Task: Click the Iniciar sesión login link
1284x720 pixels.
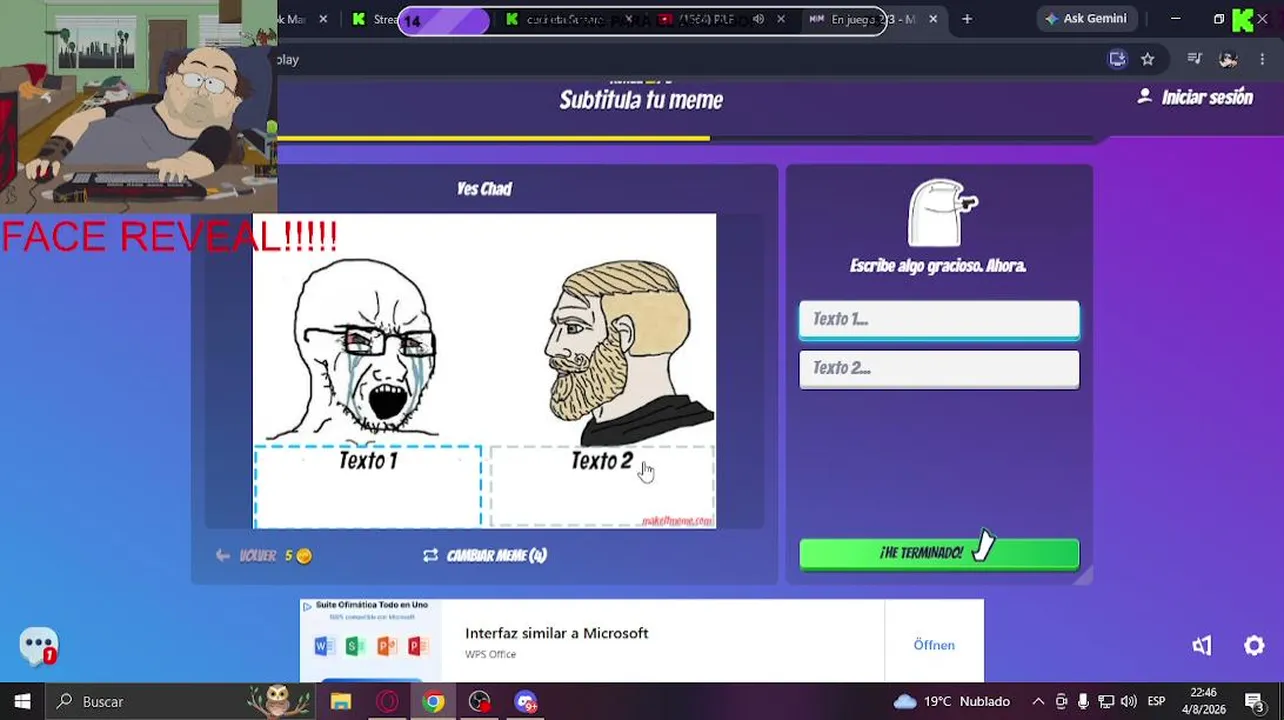Action: pos(1196,97)
